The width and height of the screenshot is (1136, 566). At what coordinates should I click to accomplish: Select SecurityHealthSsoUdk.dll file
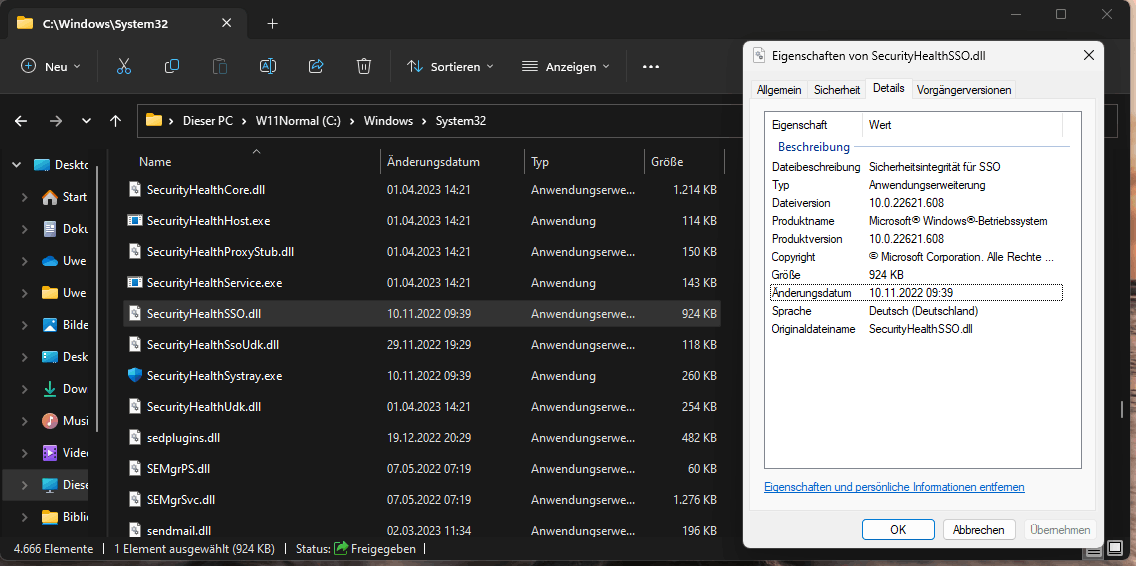212,345
